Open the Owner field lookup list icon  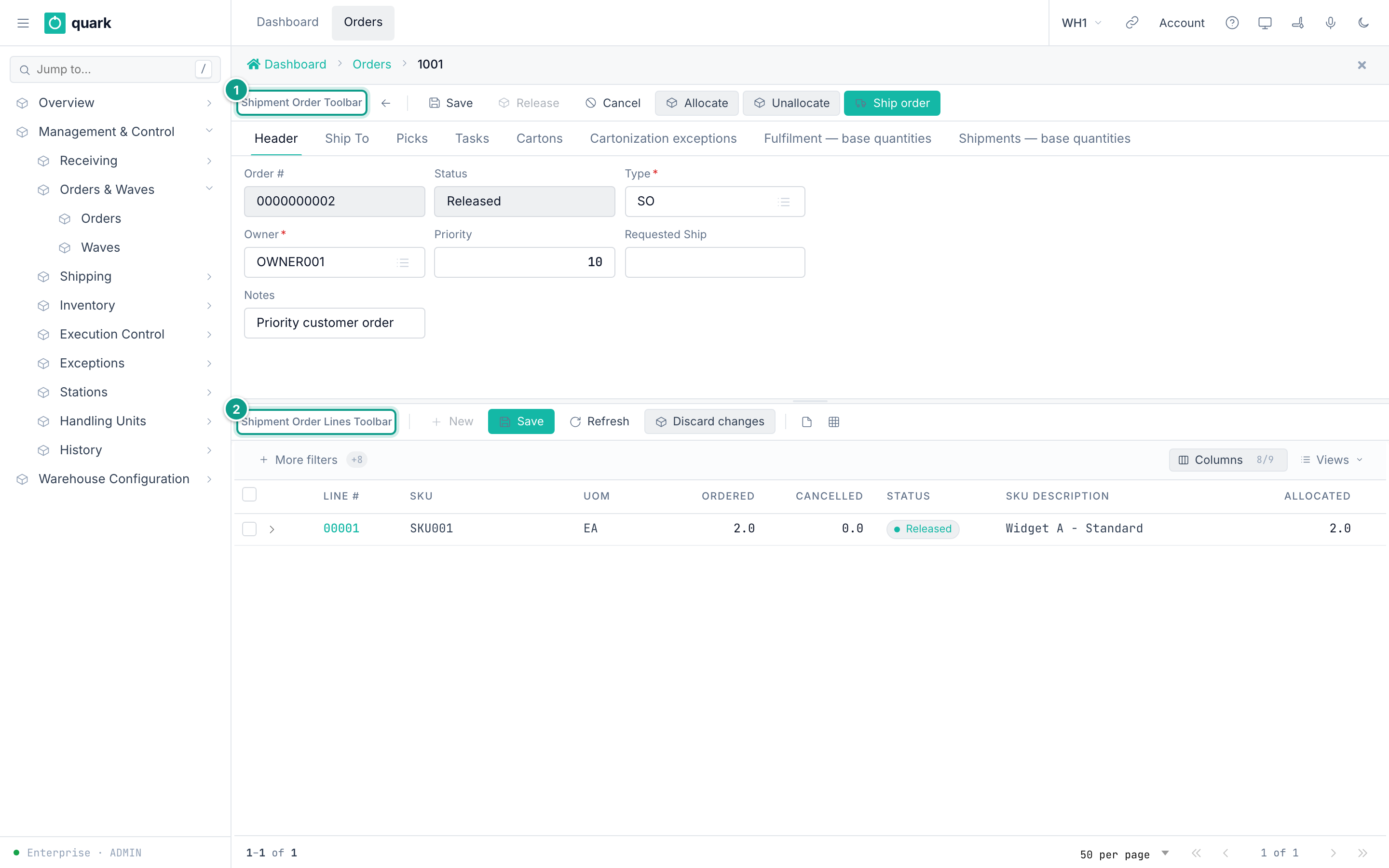click(403, 262)
